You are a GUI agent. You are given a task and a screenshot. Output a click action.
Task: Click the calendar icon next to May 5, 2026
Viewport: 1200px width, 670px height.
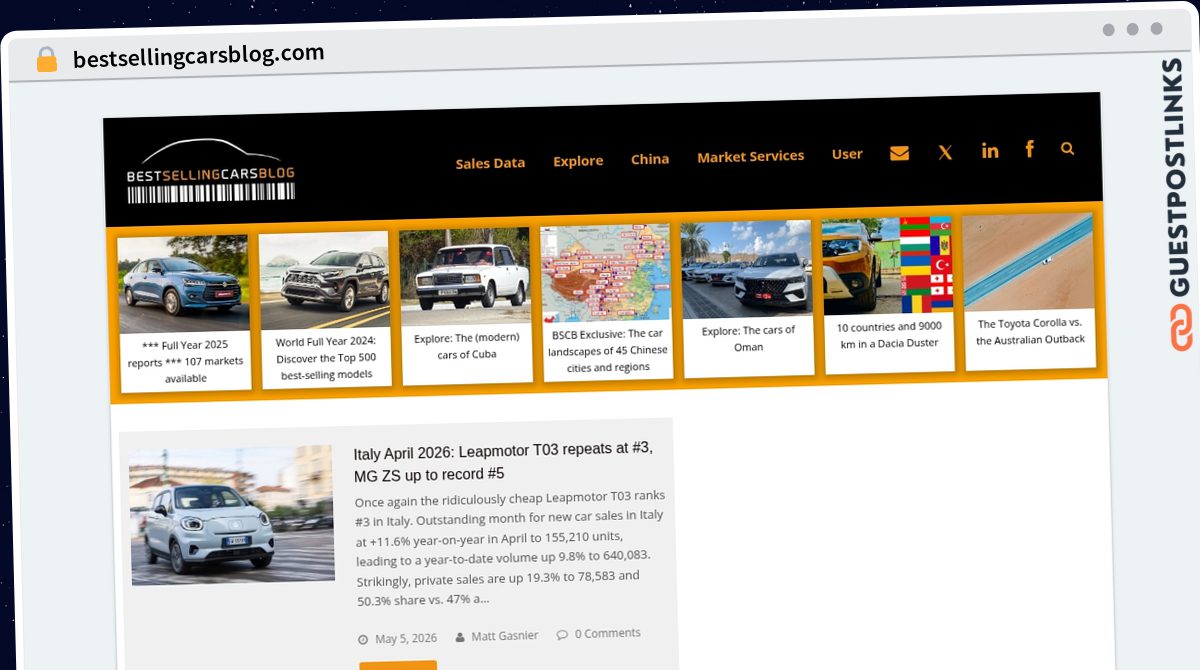[x=363, y=639]
